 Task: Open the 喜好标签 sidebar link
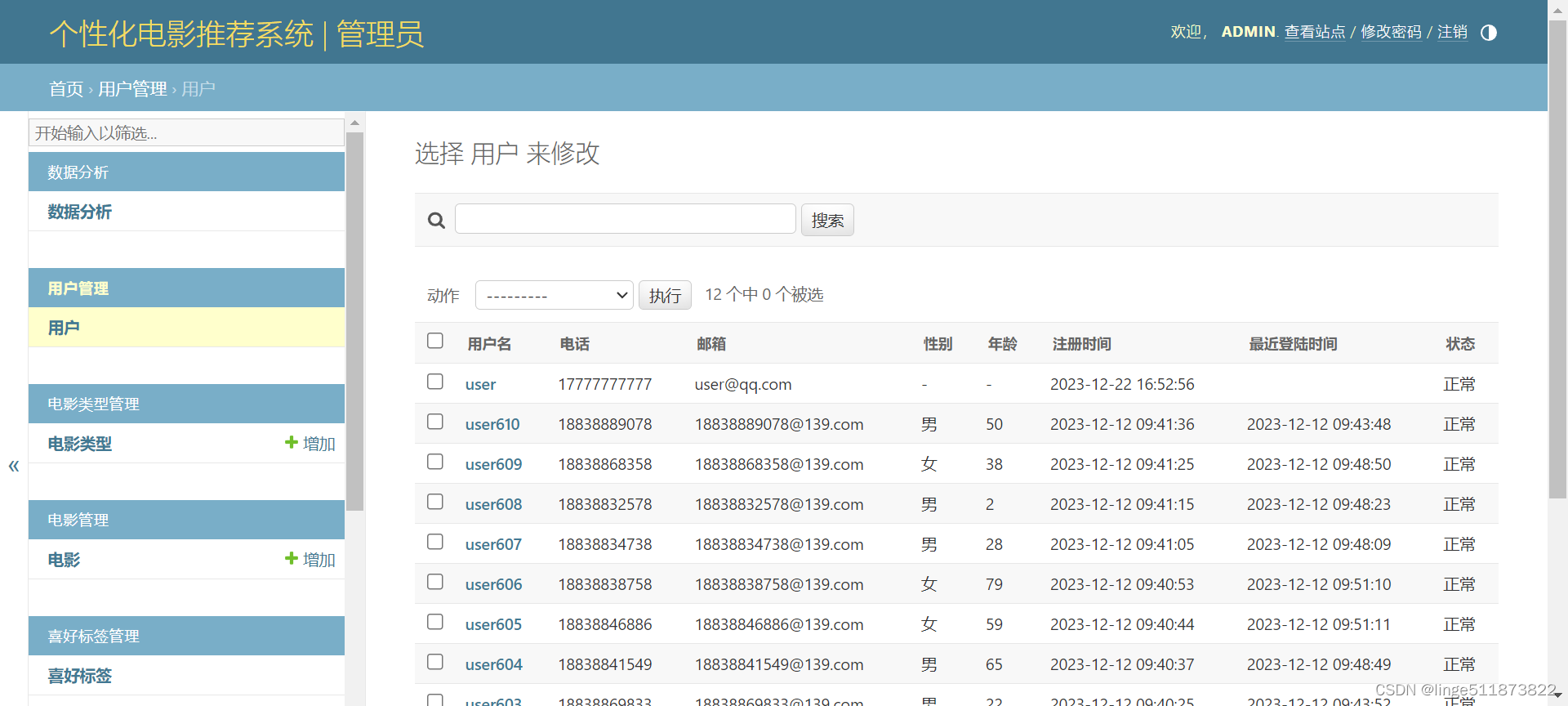pyautogui.click(x=79, y=676)
